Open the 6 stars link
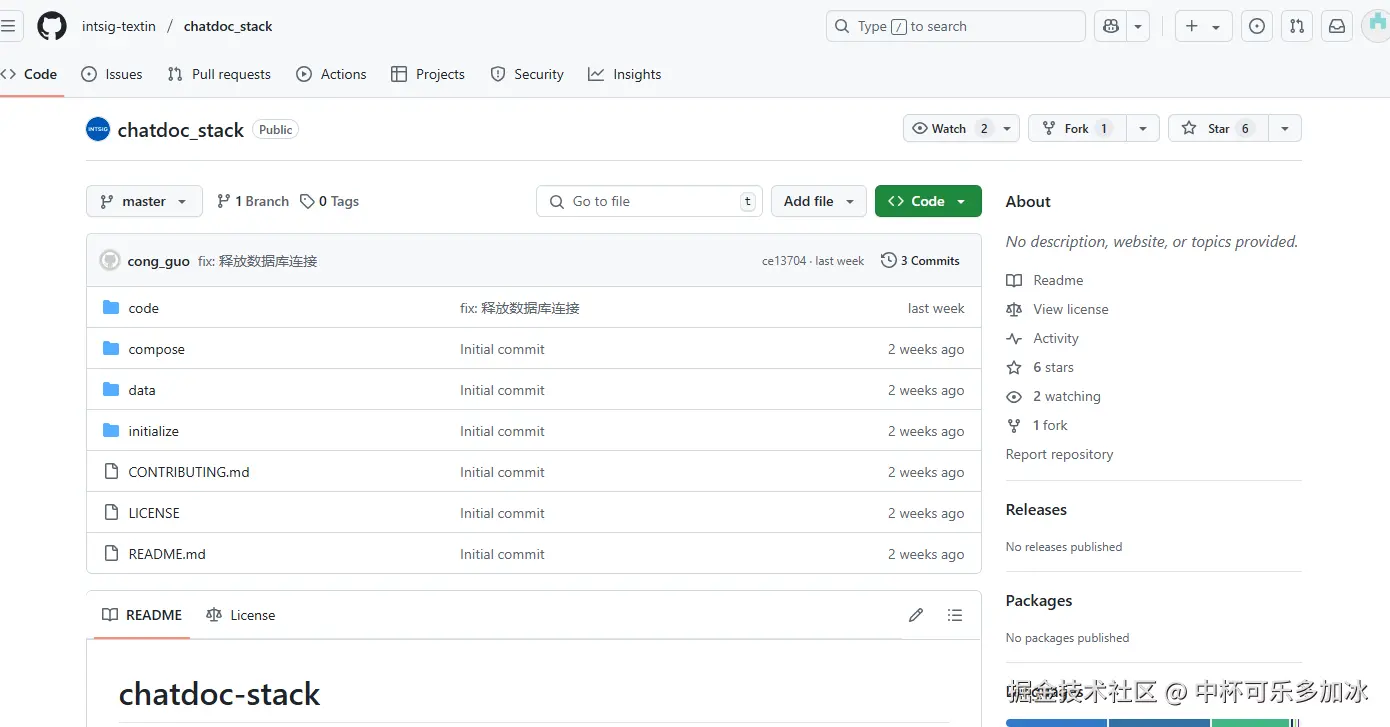Viewport: 1390px width, 727px height. point(1041,367)
